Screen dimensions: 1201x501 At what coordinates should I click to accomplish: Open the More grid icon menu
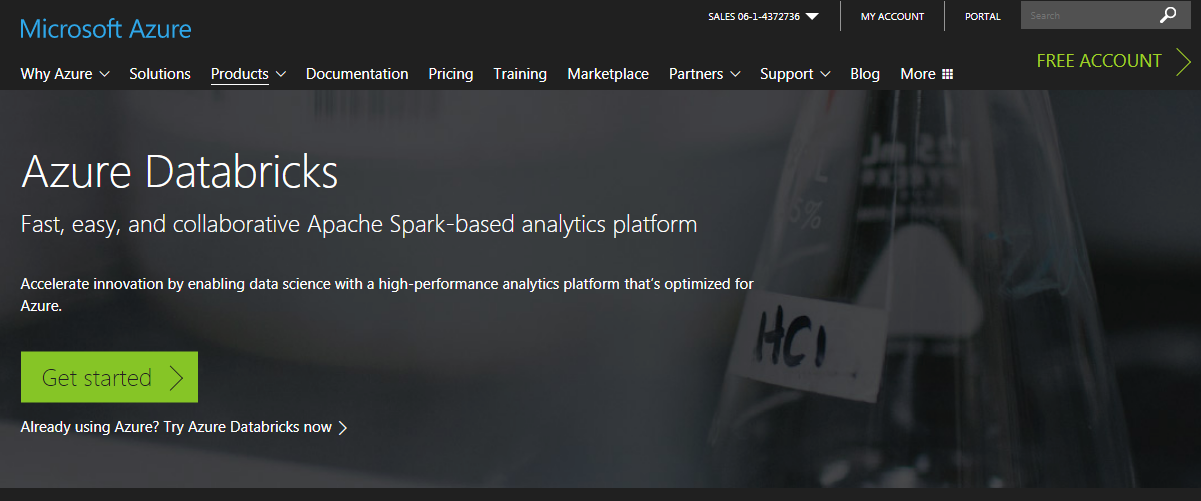pyautogui.click(x=947, y=74)
